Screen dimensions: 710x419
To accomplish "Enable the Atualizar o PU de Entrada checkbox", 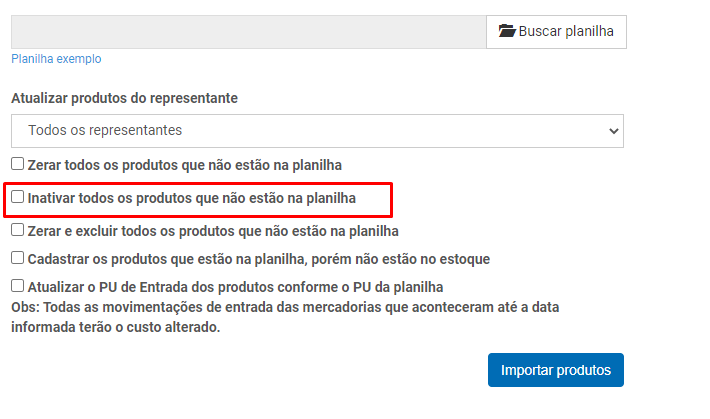I will pos(18,286).
